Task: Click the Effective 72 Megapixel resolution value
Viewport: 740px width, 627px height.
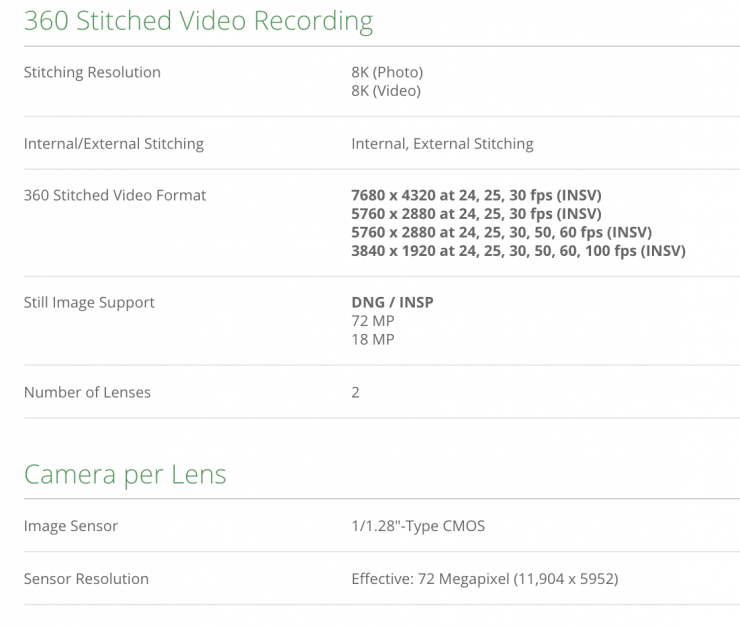Action: click(484, 578)
